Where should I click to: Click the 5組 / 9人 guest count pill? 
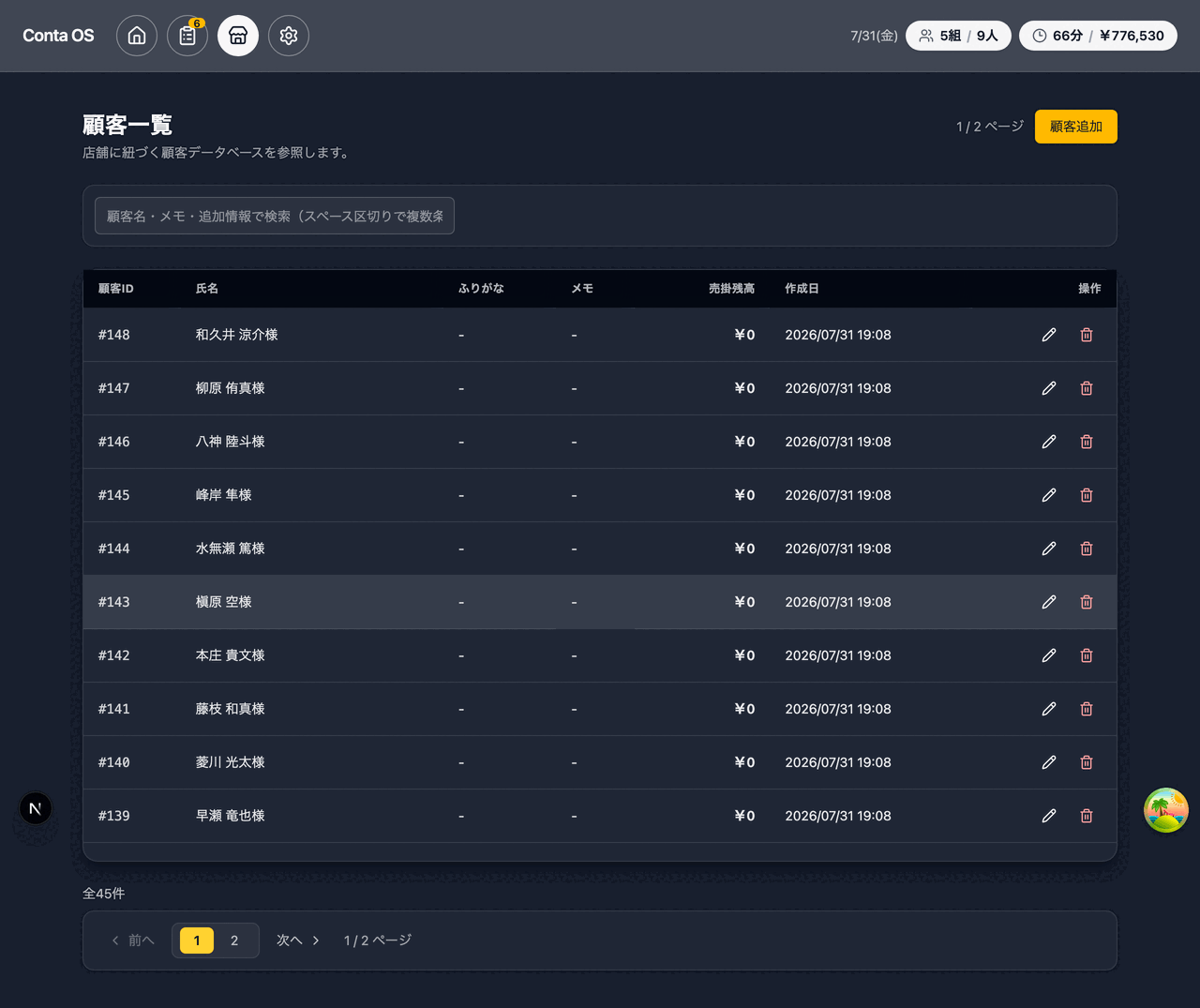pyautogui.click(x=958, y=36)
